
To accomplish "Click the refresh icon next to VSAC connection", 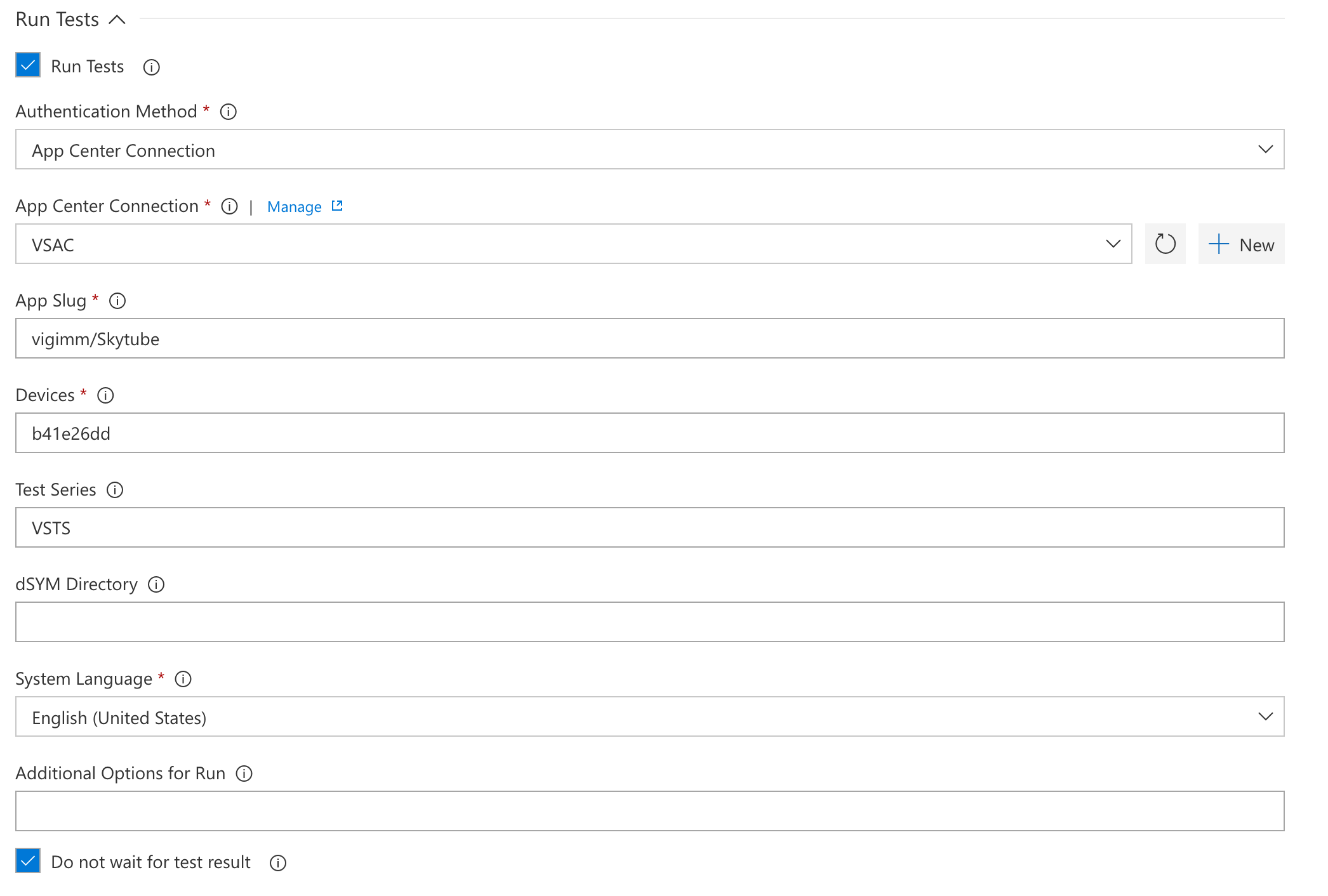I will (x=1164, y=244).
